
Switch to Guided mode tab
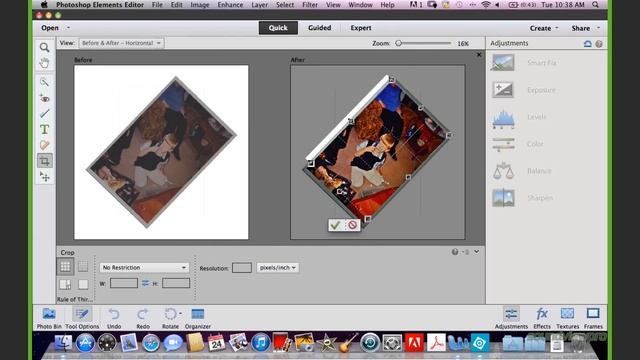click(x=320, y=28)
